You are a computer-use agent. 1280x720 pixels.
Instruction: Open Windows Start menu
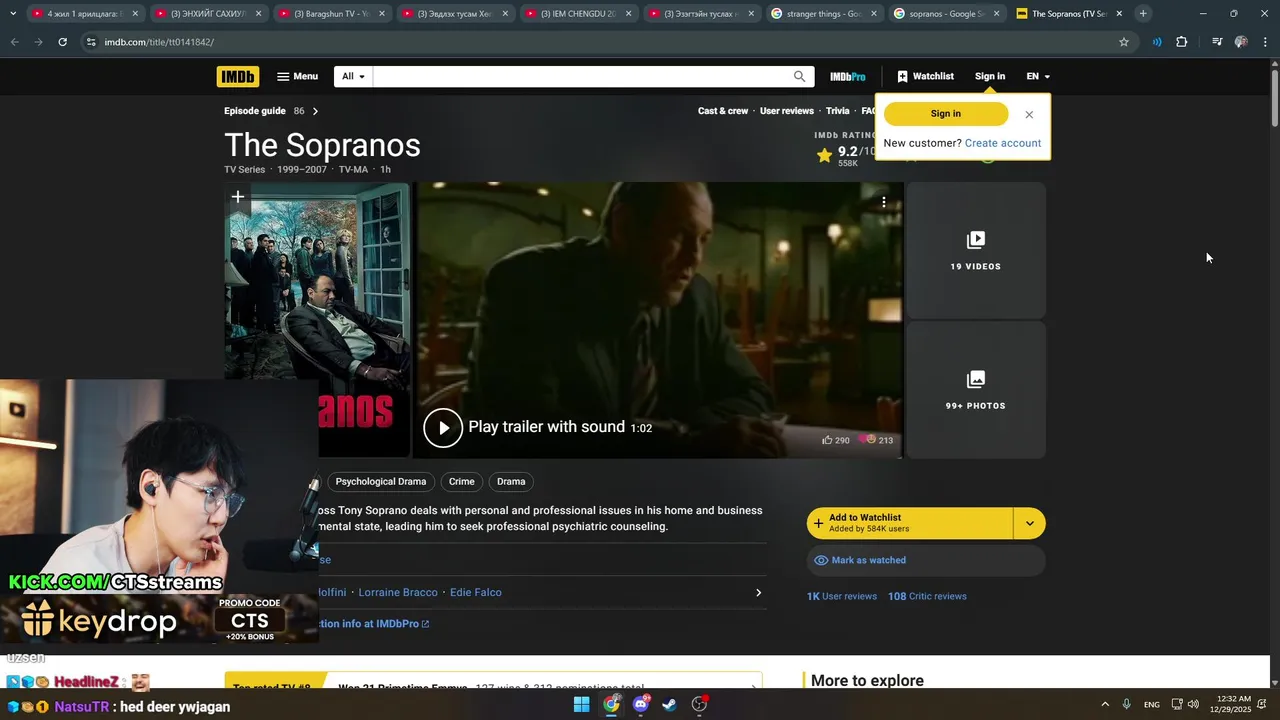pos(581,704)
